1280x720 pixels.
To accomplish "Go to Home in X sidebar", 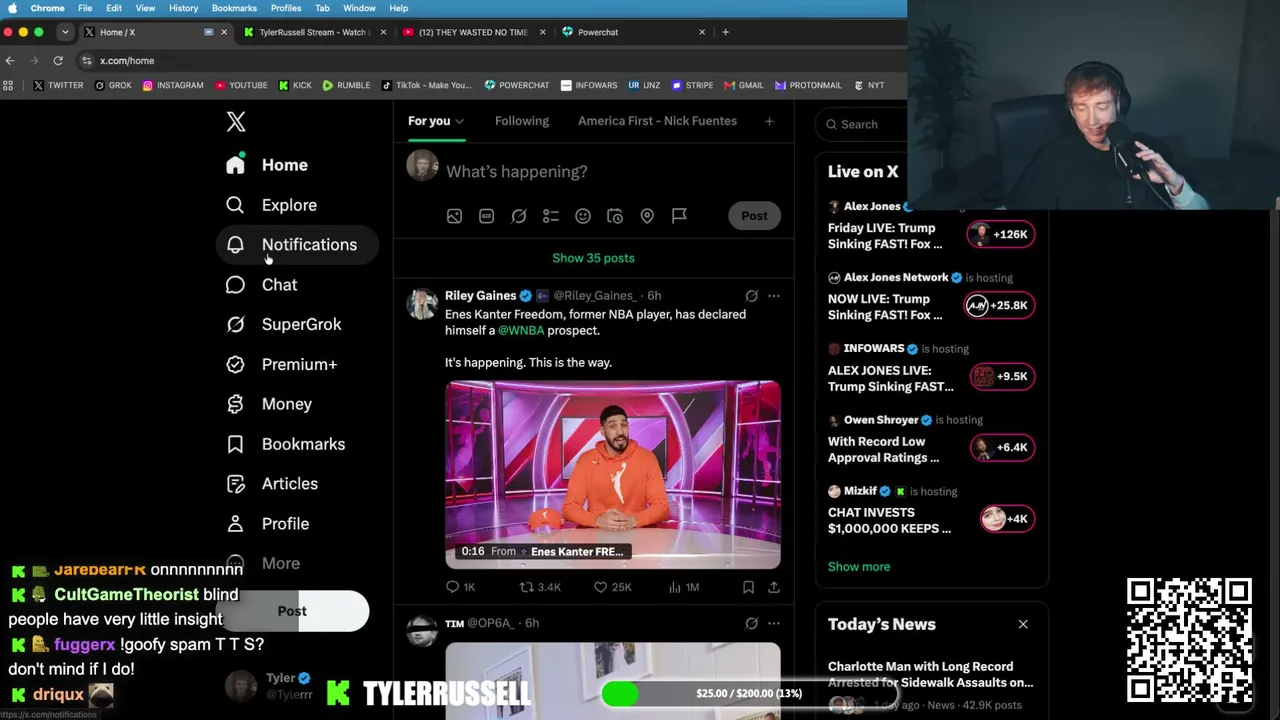I will point(266,165).
